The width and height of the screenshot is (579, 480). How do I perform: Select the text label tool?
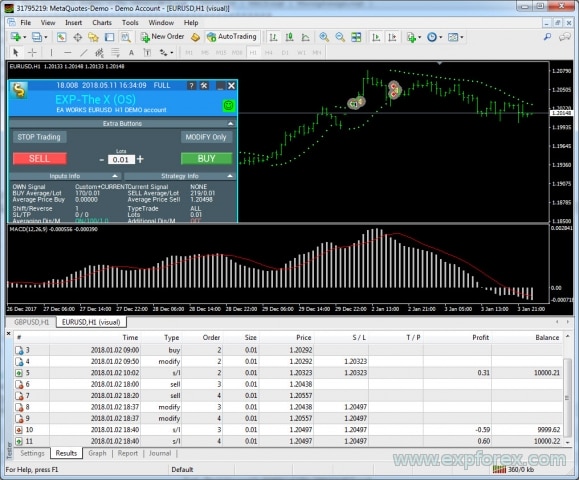click(x=147, y=52)
